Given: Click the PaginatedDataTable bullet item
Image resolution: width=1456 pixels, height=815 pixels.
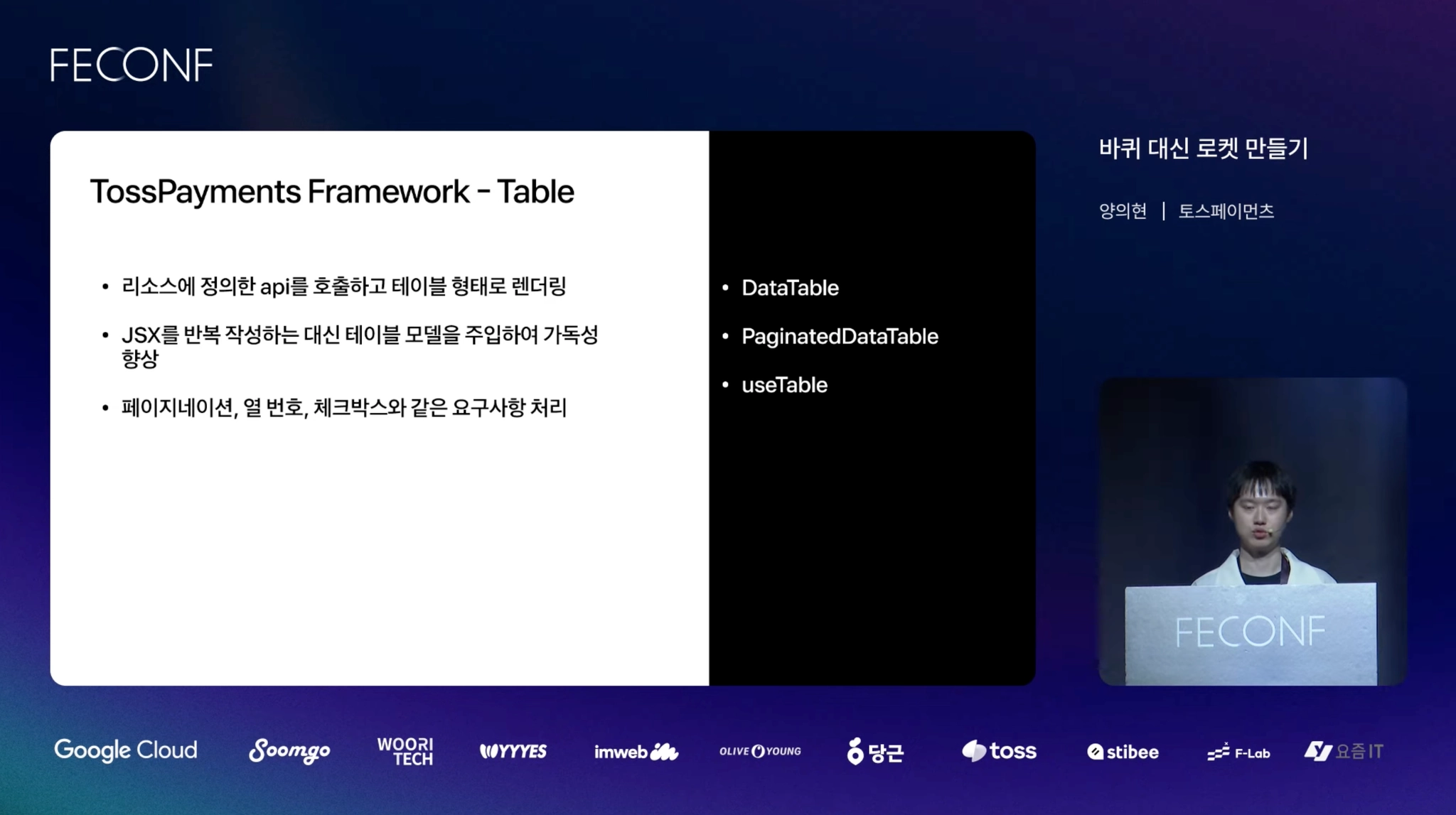Looking at the screenshot, I should click(840, 336).
